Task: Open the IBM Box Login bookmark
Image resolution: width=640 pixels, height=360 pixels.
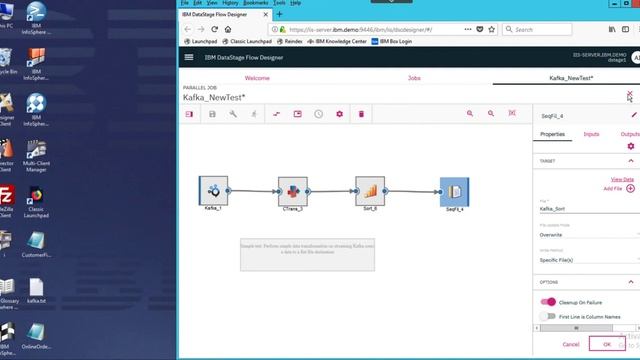Action: [391, 41]
